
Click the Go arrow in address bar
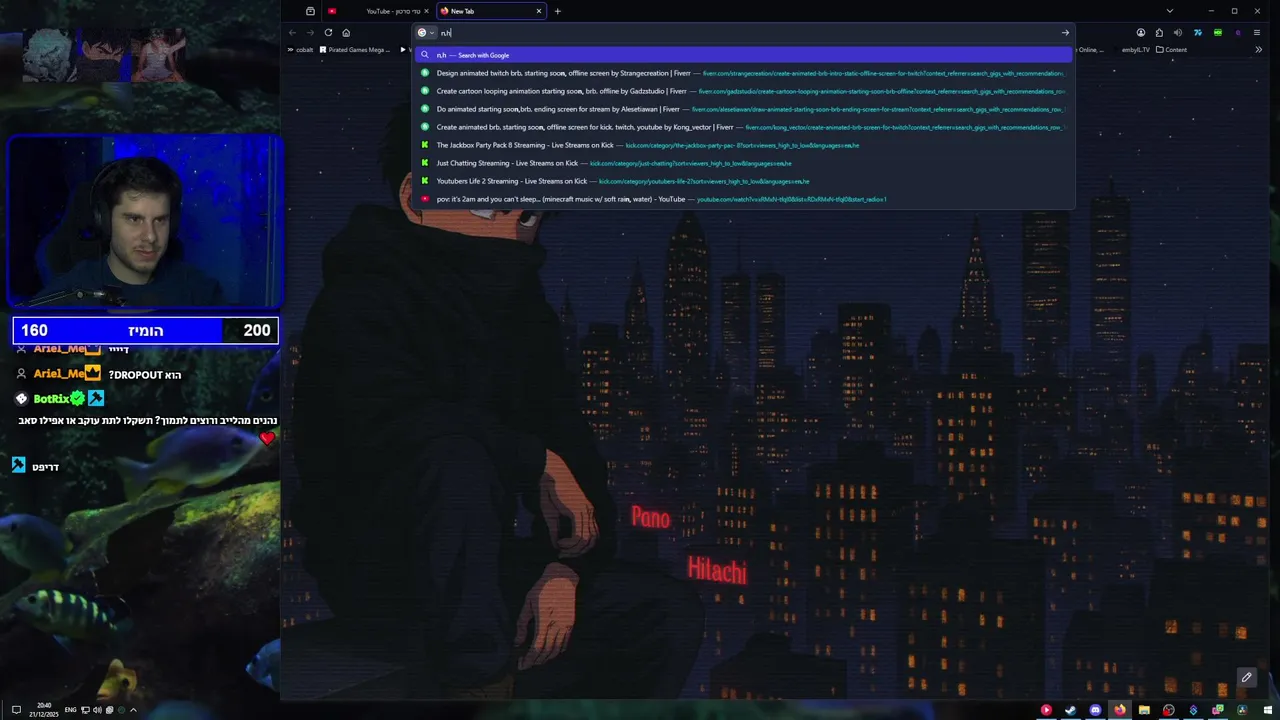tap(1065, 33)
